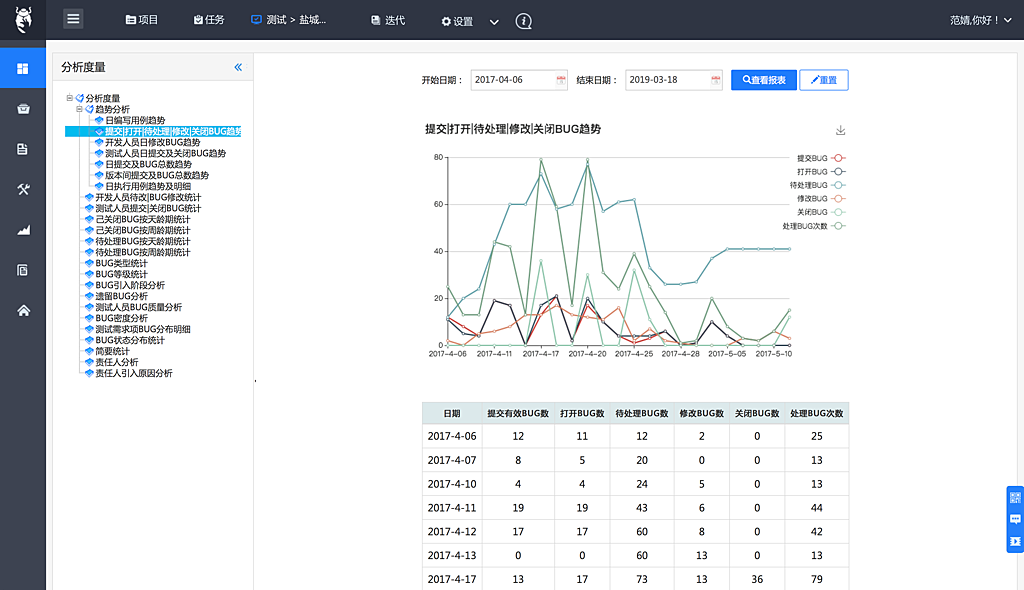The height and width of the screenshot is (590, 1024).
Task: Toggle 关闭BUG legend series
Action: pyautogui.click(x=821, y=212)
